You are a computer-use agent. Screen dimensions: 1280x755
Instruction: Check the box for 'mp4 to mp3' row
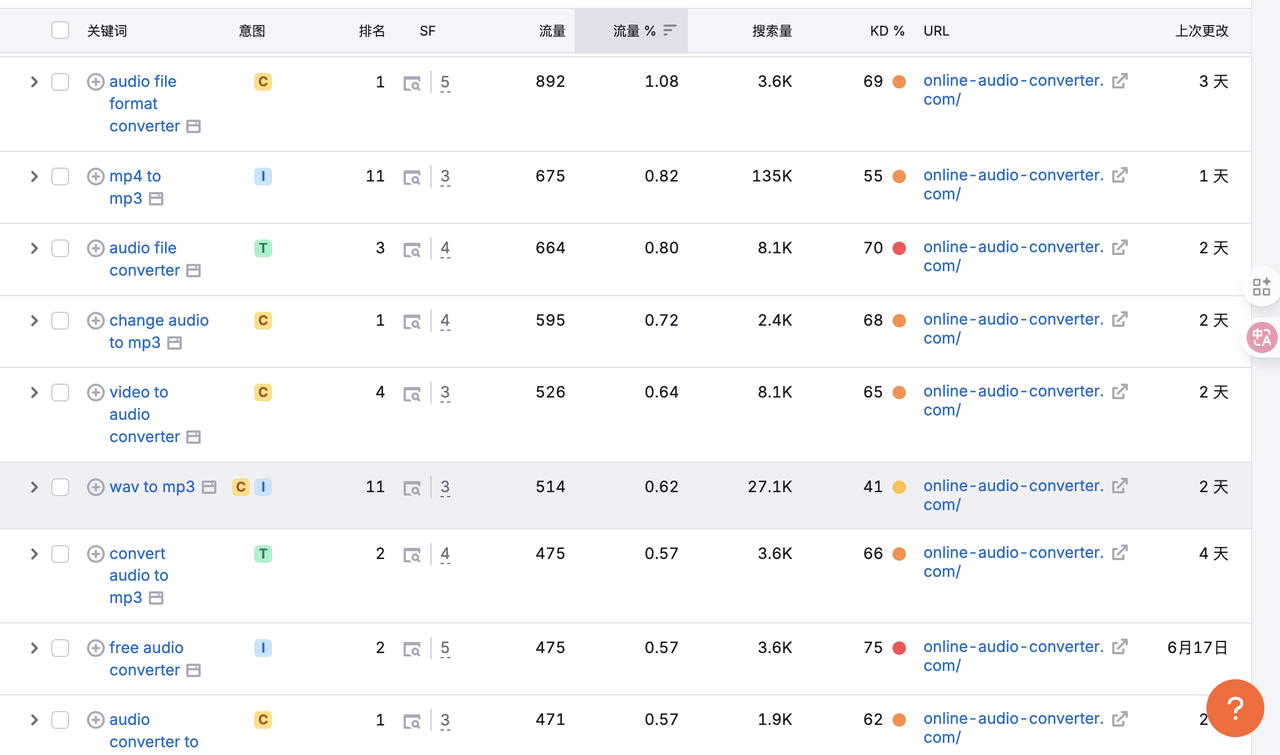pos(60,177)
